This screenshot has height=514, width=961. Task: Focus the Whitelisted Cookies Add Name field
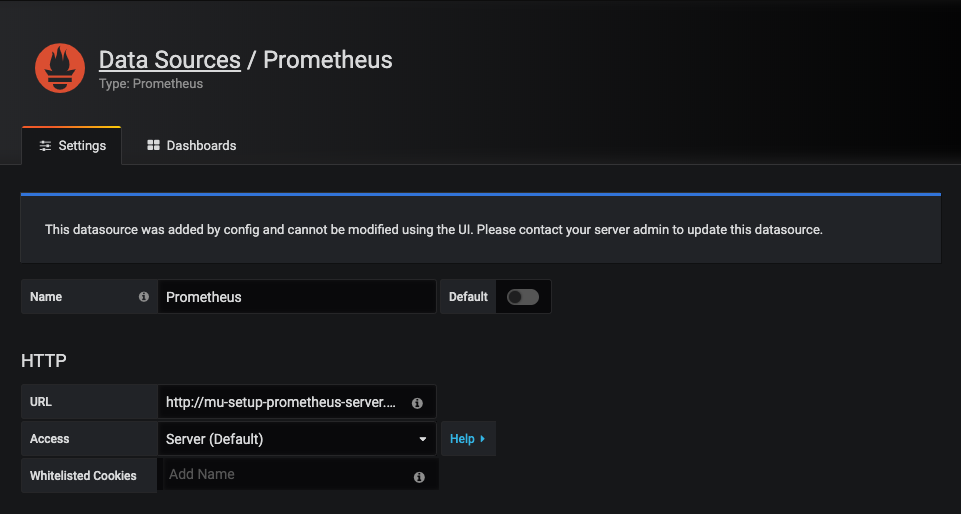[287, 475]
